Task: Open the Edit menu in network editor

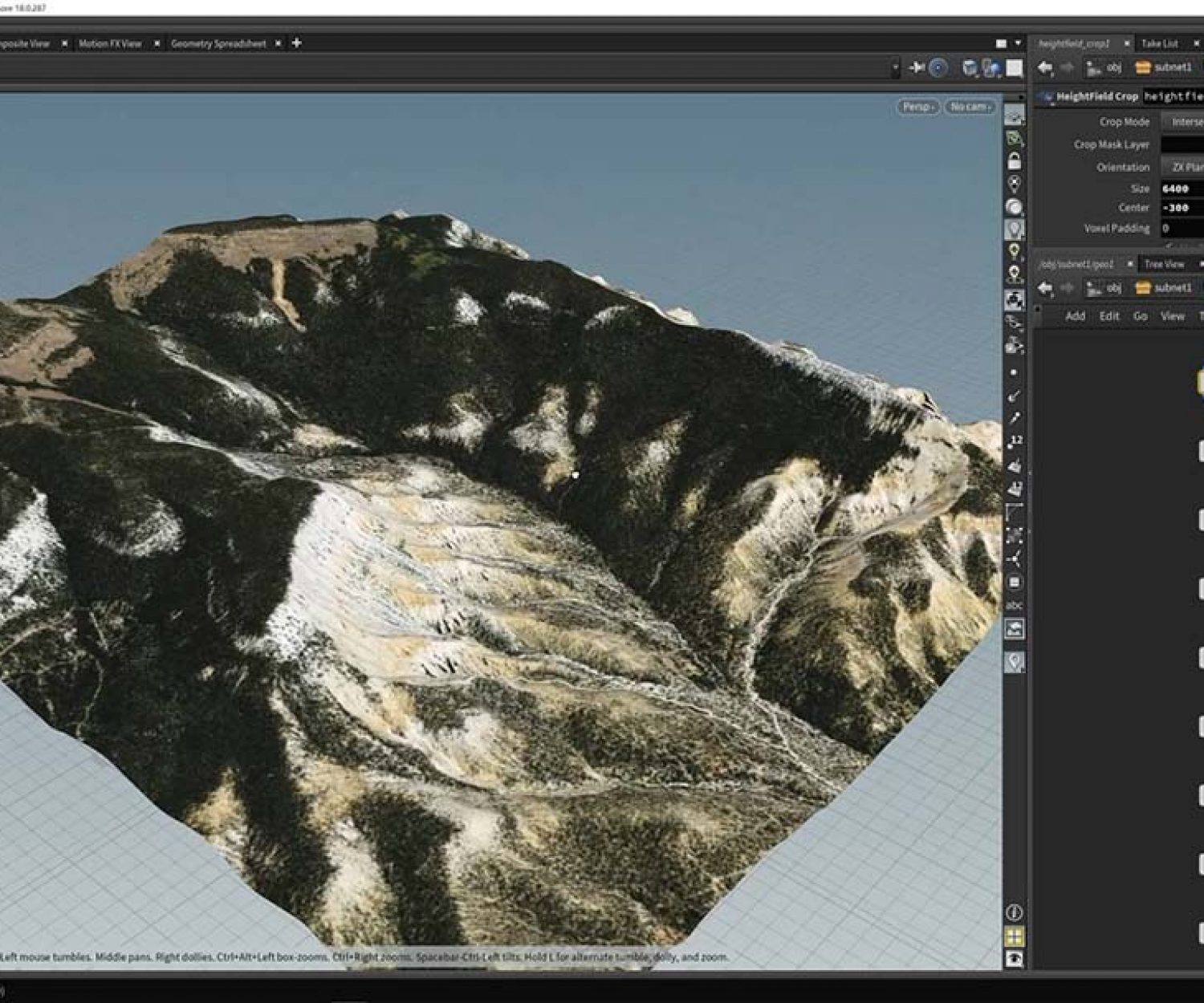Action: tap(1109, 316)
